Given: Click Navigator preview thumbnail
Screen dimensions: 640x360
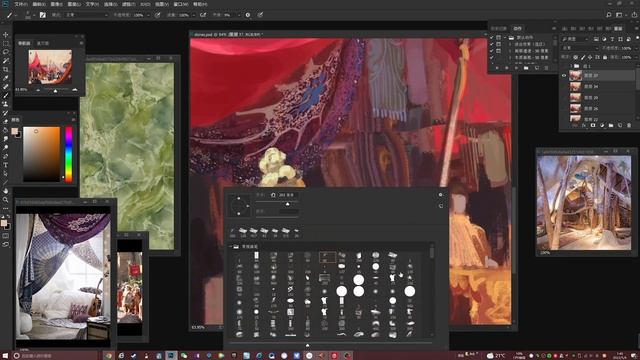Looking at the screenshot, I should point(50,67).
